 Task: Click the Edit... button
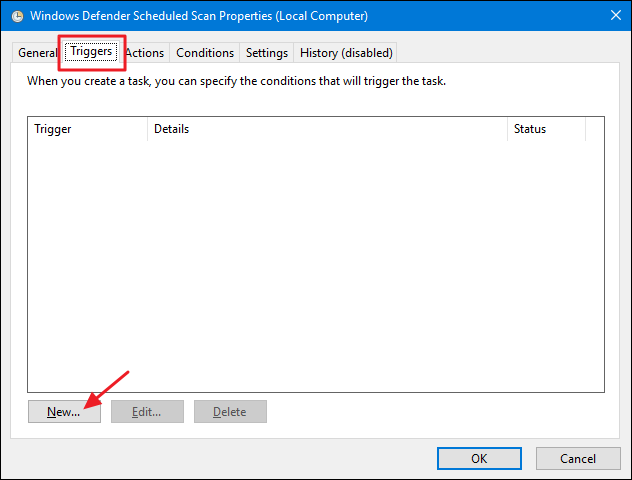pos(147,411)
